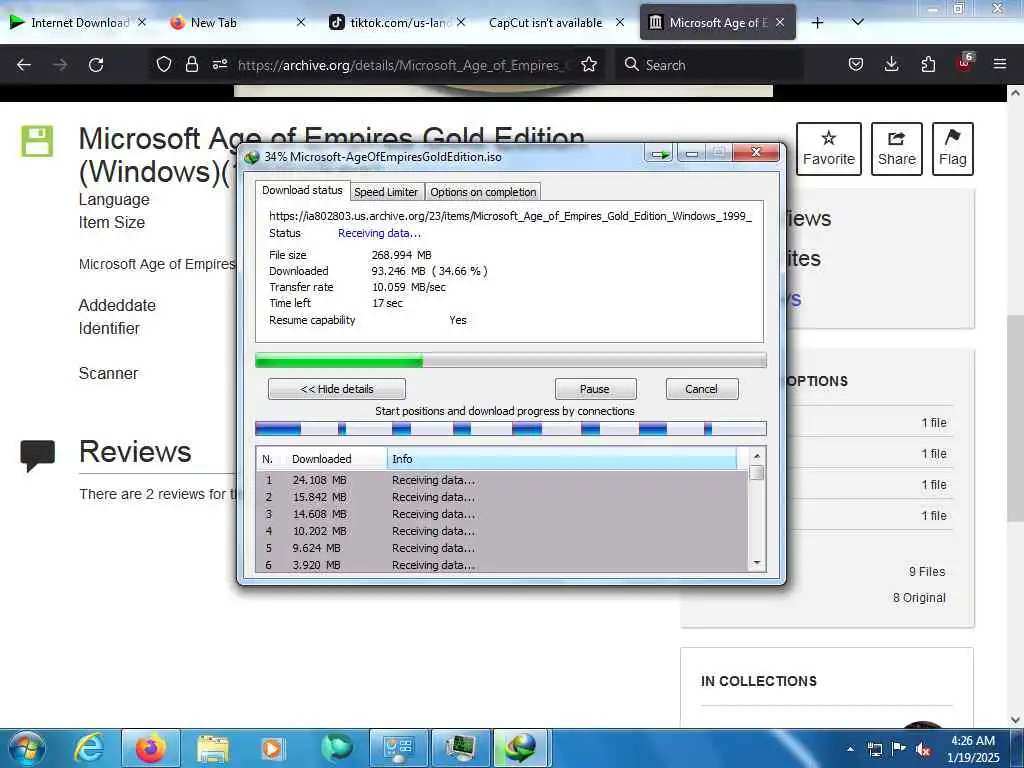Select connection row 15.842 MB

[x=502, y=497]
